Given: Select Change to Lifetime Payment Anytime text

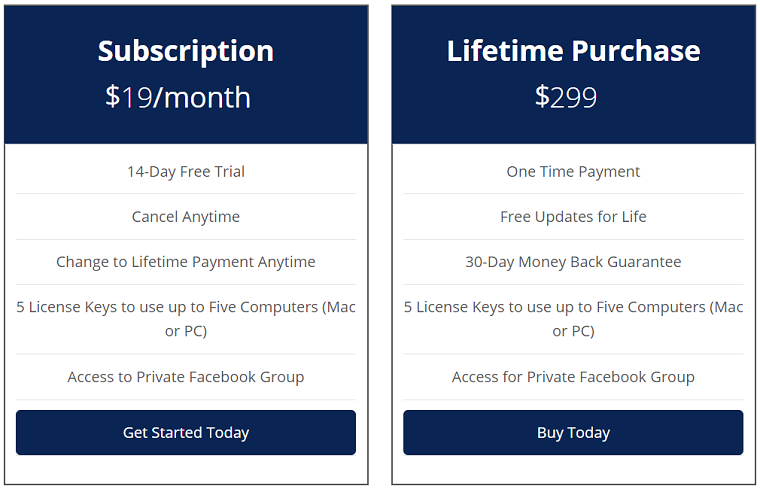Looking at the screenshot, I should (186, 262).
